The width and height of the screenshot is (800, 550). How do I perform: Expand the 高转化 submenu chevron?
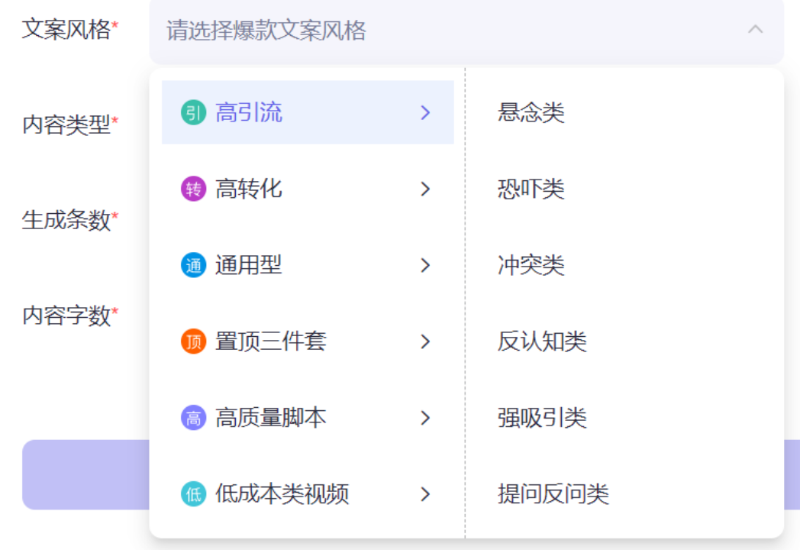tap(425, 189)
